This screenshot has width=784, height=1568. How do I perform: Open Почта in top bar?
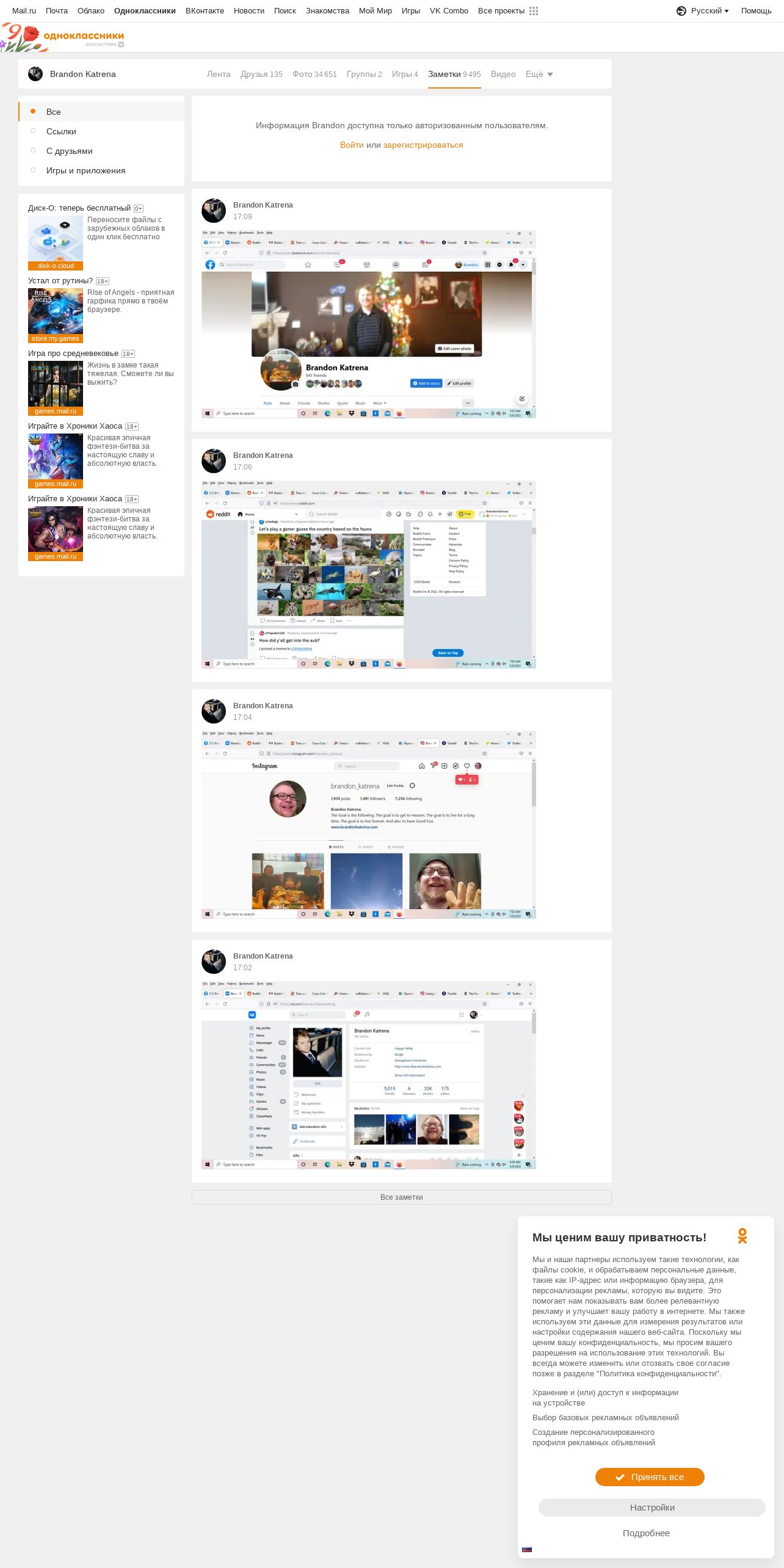tap(57, 11)
